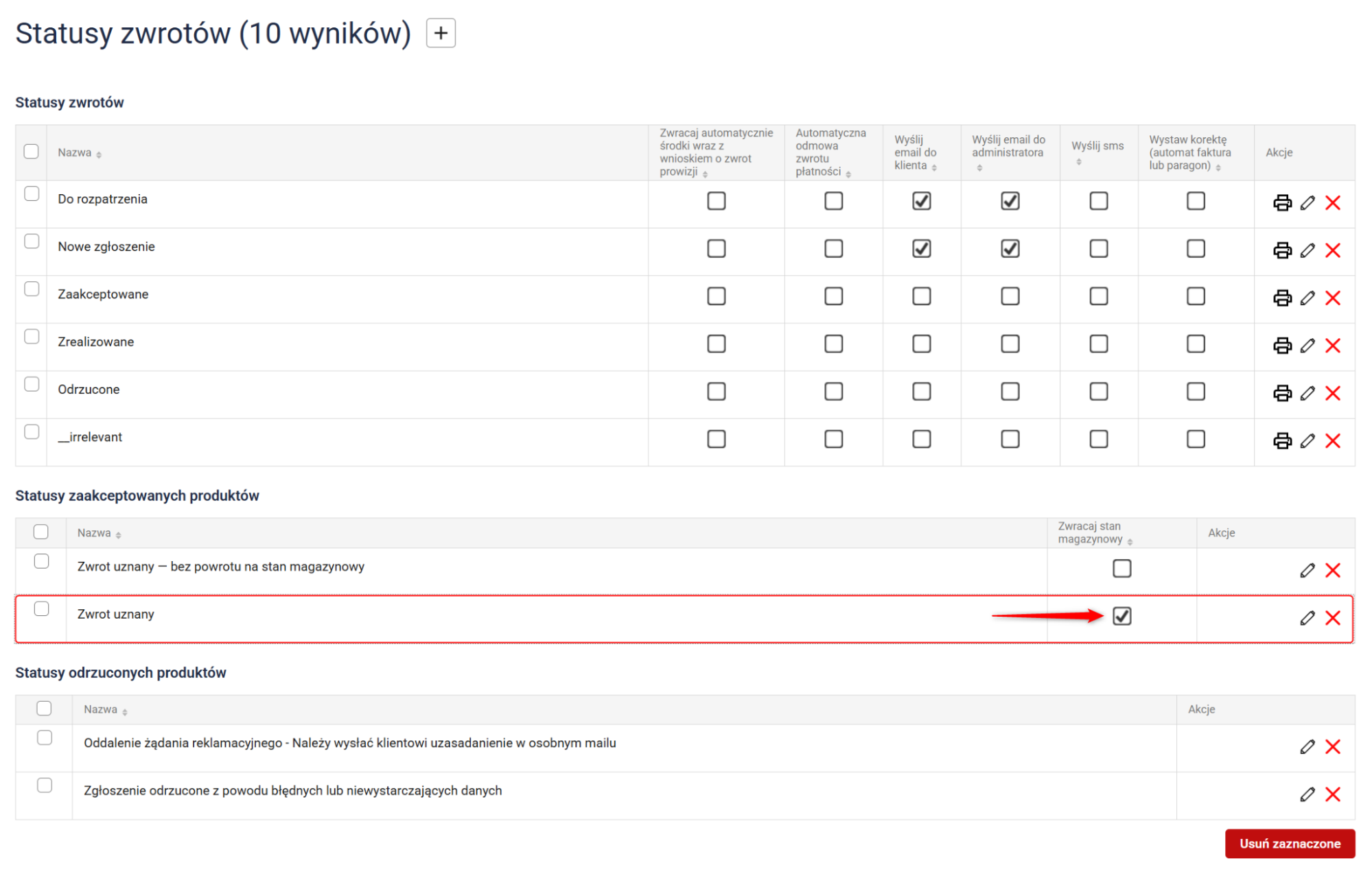Select all rows in the 'Statusy zwrotów' table
Screen dimensions: 1372x876
[x=32, y=152]
